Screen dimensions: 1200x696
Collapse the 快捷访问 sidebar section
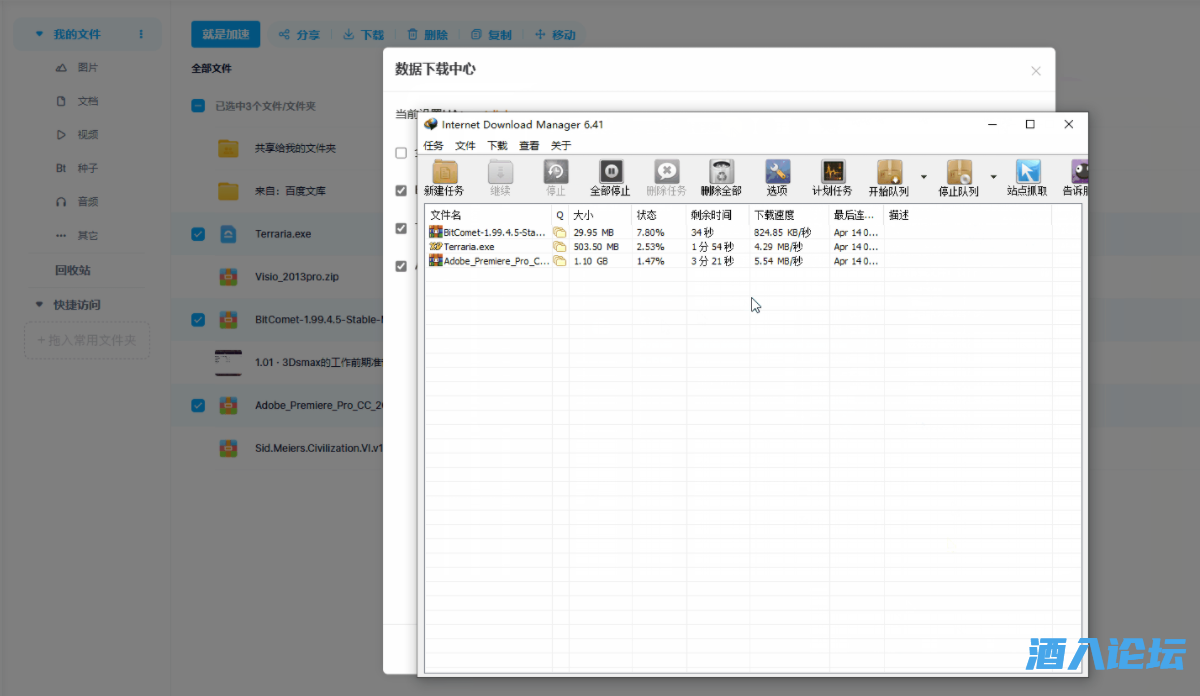[40, 305]
